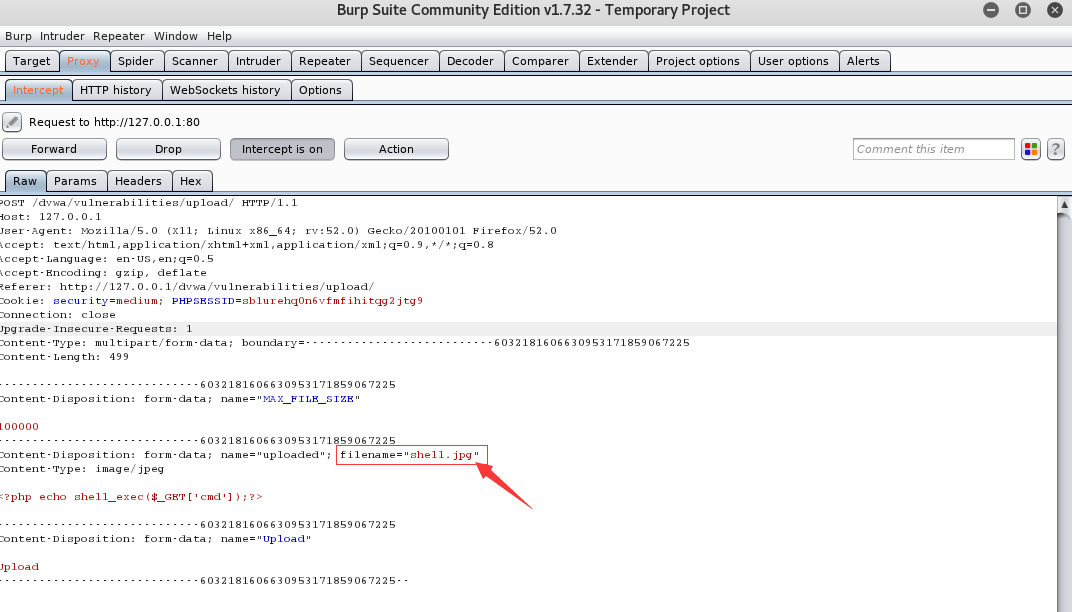1072x612 pixels.
Task: Switch to the Intruder main tab
Action: (258, 61)
